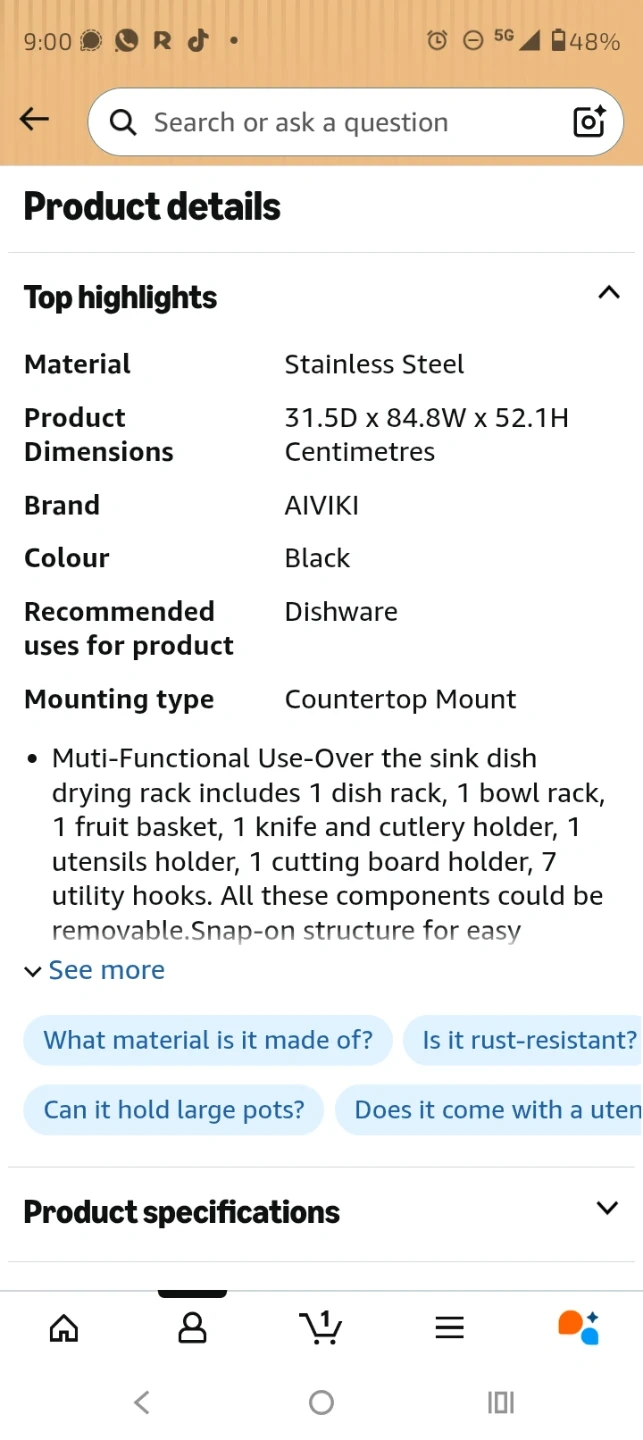Image resolution: width=643 pixels, height=1440 pixels.
Task: Open the account profile icon
Action: [192, 1327]
